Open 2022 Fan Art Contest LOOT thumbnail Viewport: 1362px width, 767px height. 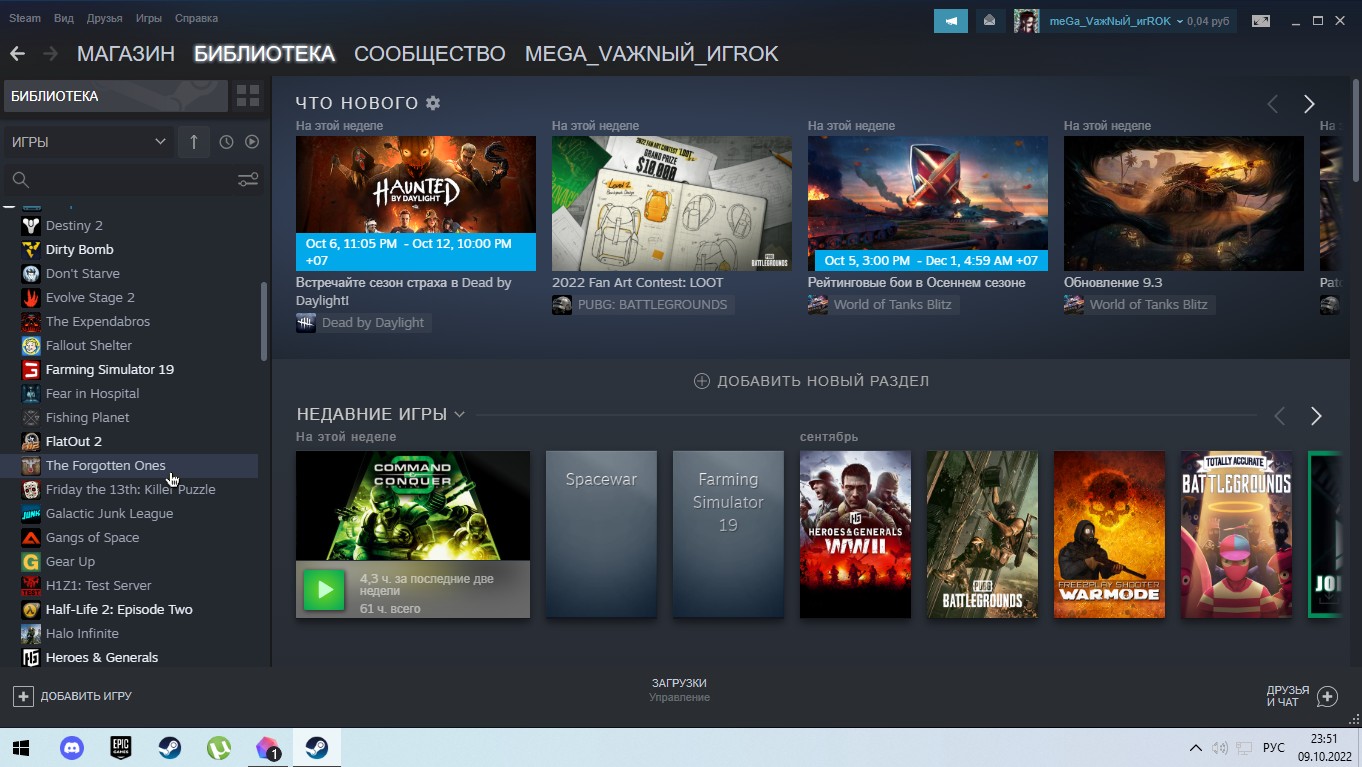coord(672,203)
